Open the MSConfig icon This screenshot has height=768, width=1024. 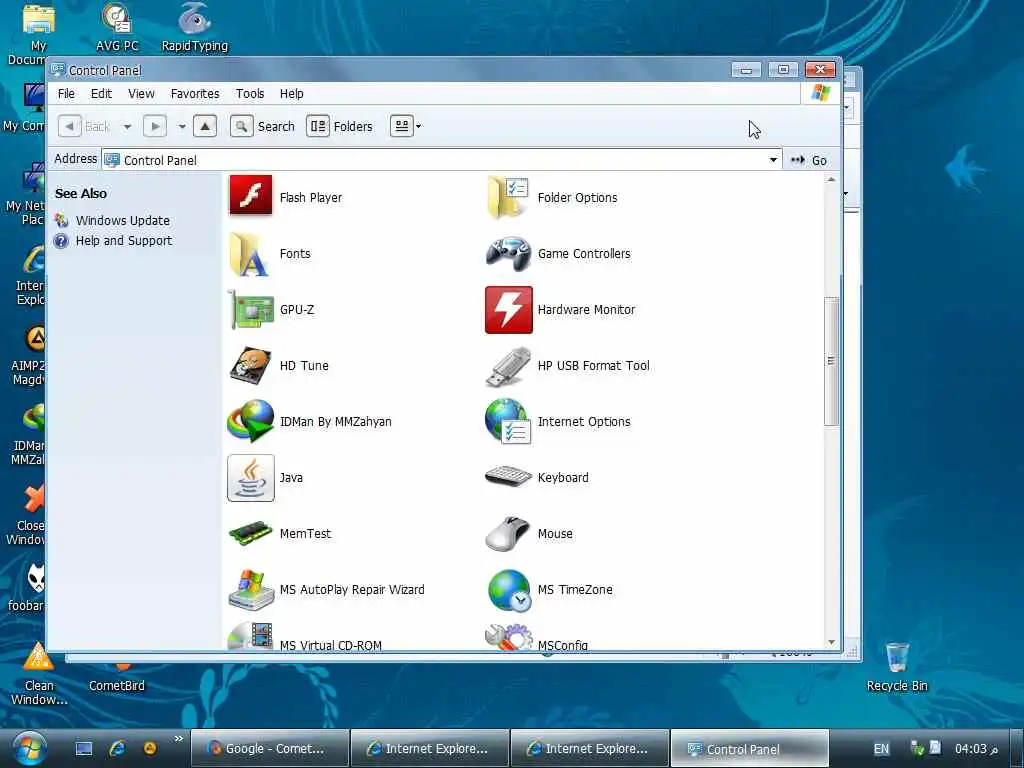[508, 637]
